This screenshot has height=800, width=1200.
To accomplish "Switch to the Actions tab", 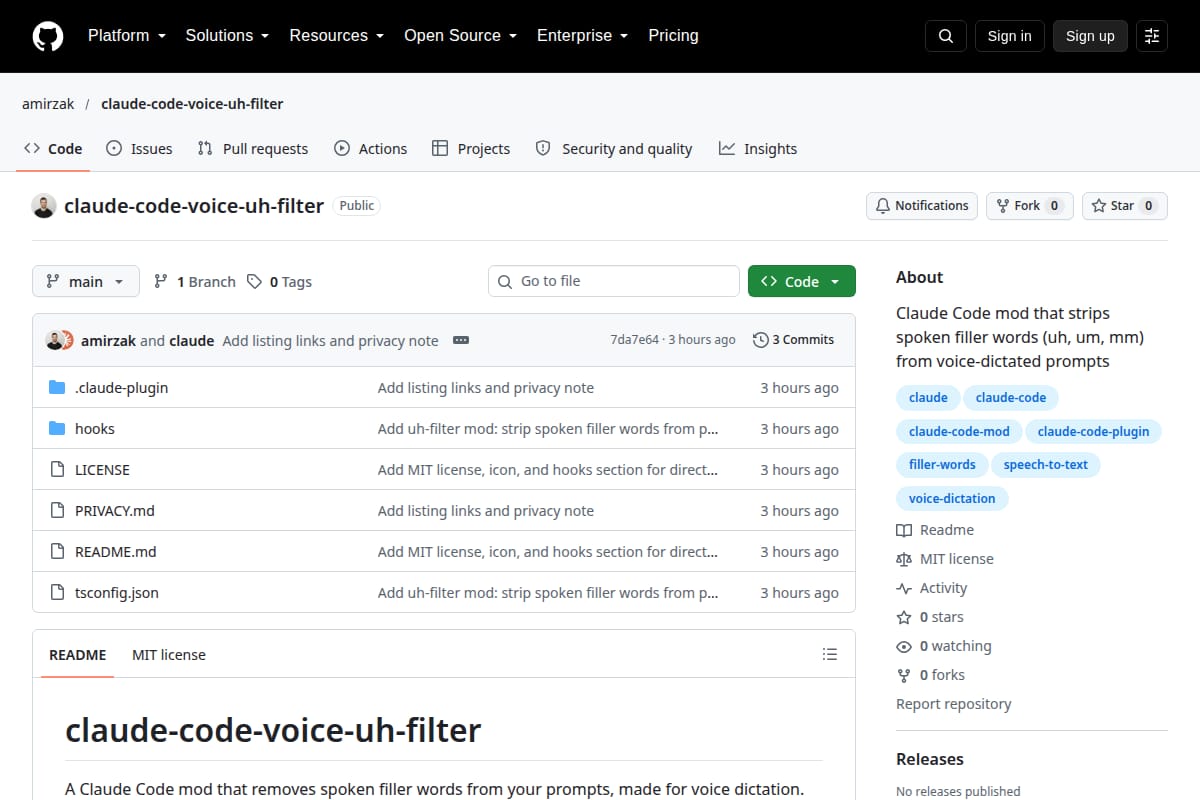I will pos(371,149).
